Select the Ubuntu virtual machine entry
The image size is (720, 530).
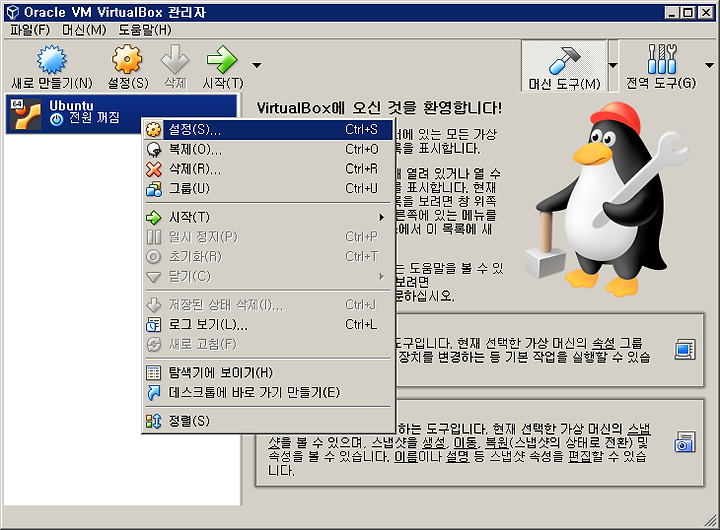click(122, 113)
